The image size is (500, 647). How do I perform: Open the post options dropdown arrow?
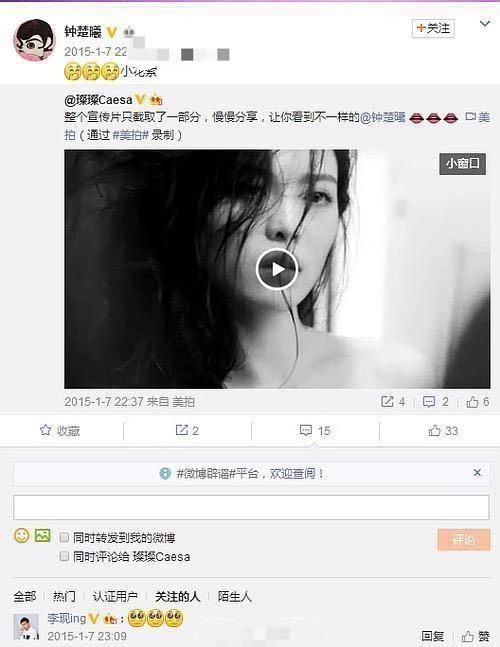pos(485,24)
